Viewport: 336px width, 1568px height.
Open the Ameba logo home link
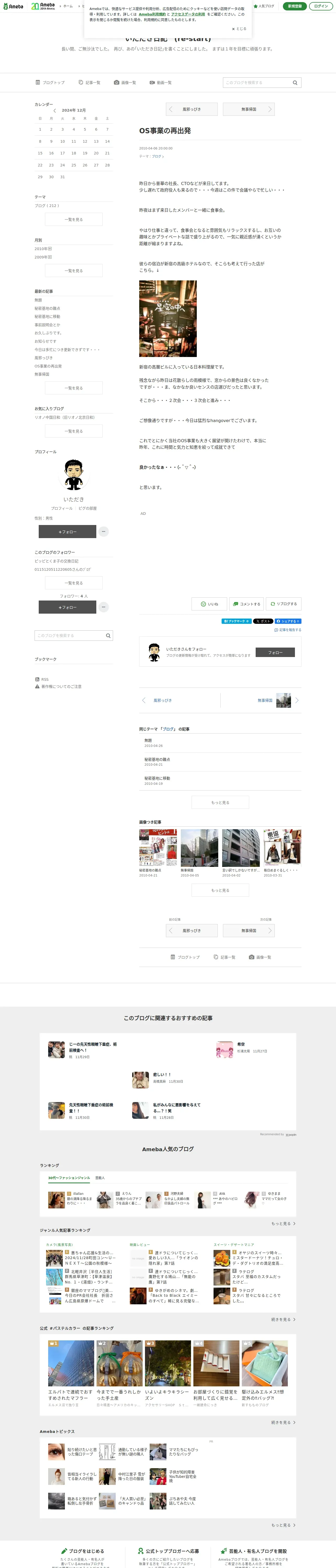tap(13, 6)
